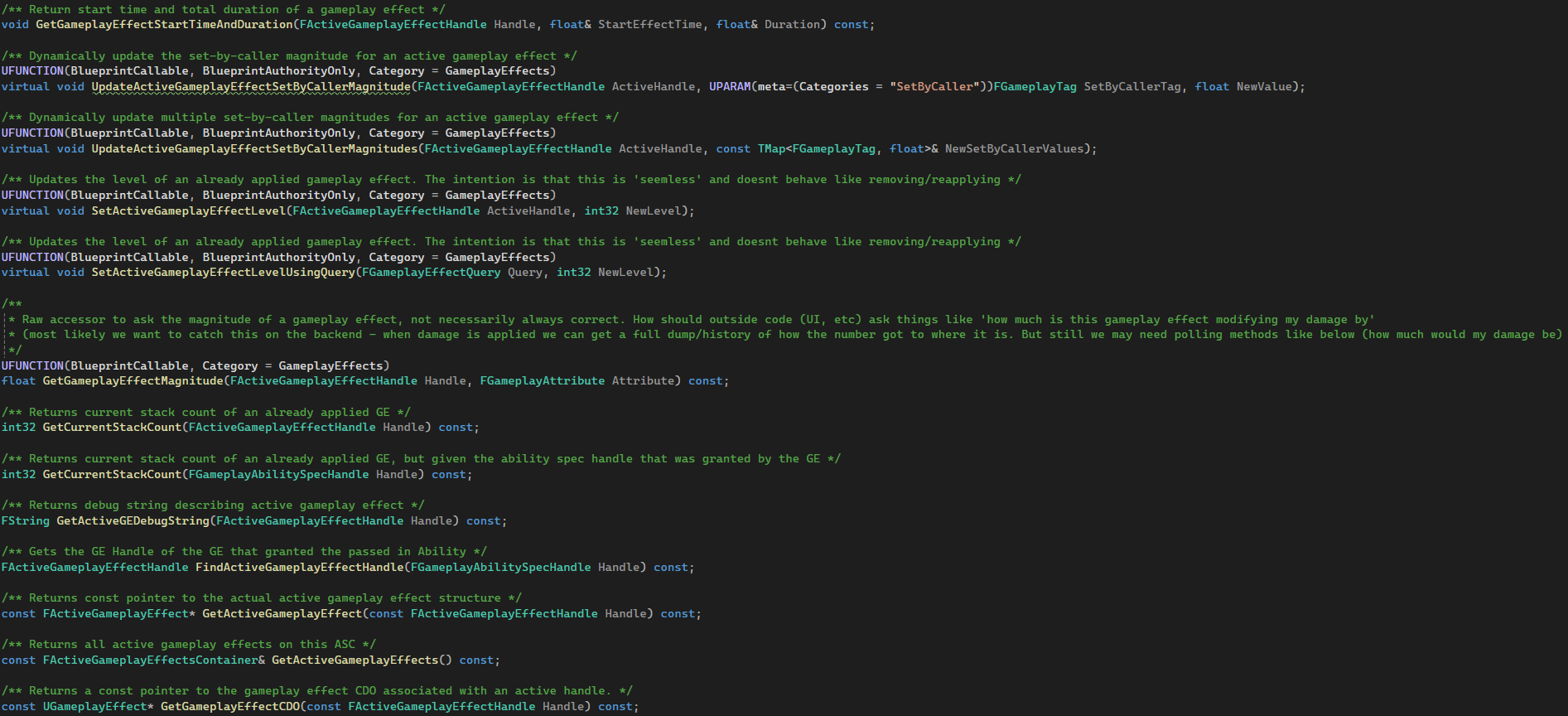Image resolution: width=1568 pixels, height=716 pixels.
Task: Click the FActiveGameplayEffectsContainer return type
Action: pyautogui.click(x=151, y=660)
